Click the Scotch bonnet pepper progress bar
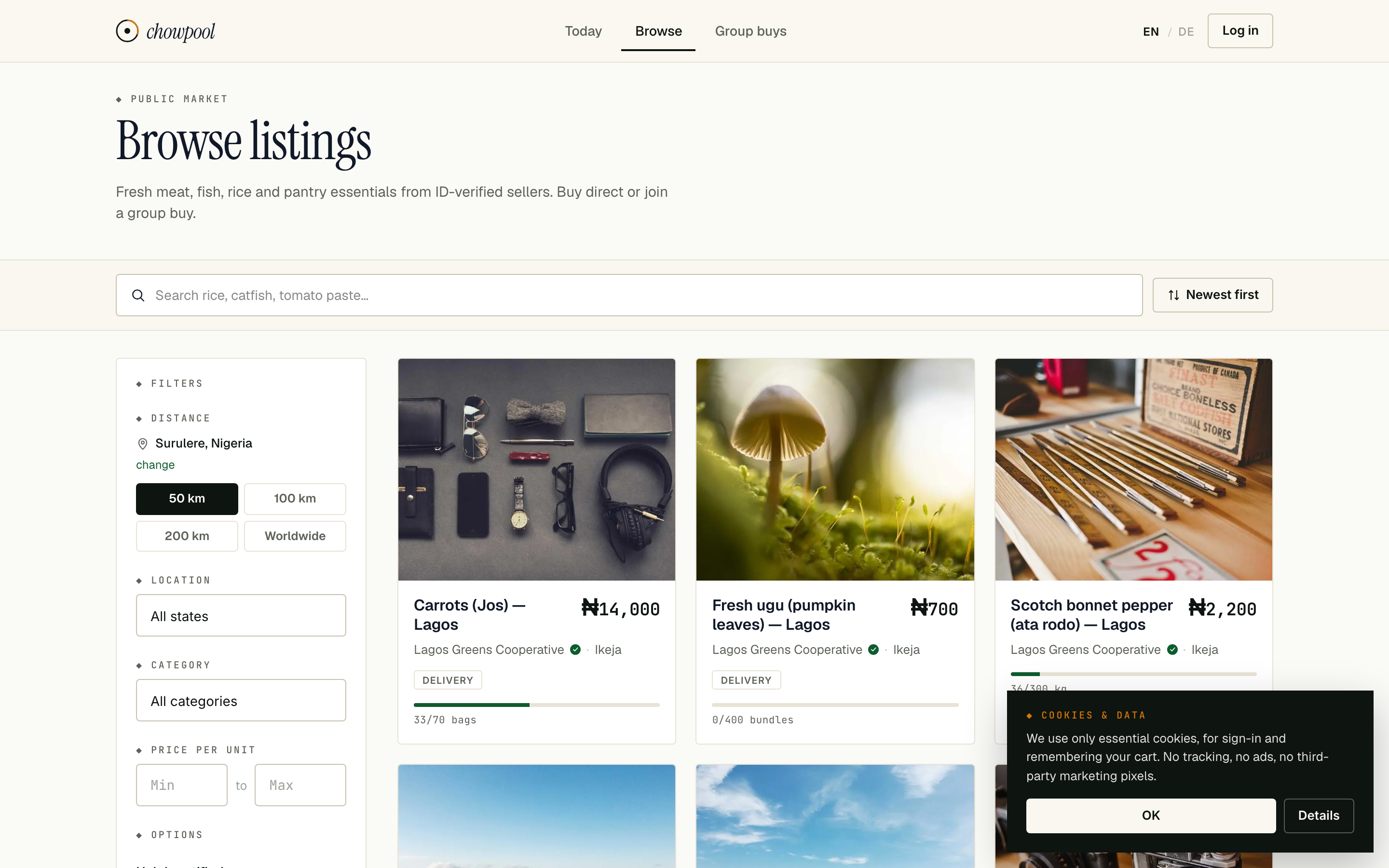The width and height of the screenshot is (1389, 868). click(1133, 674)
